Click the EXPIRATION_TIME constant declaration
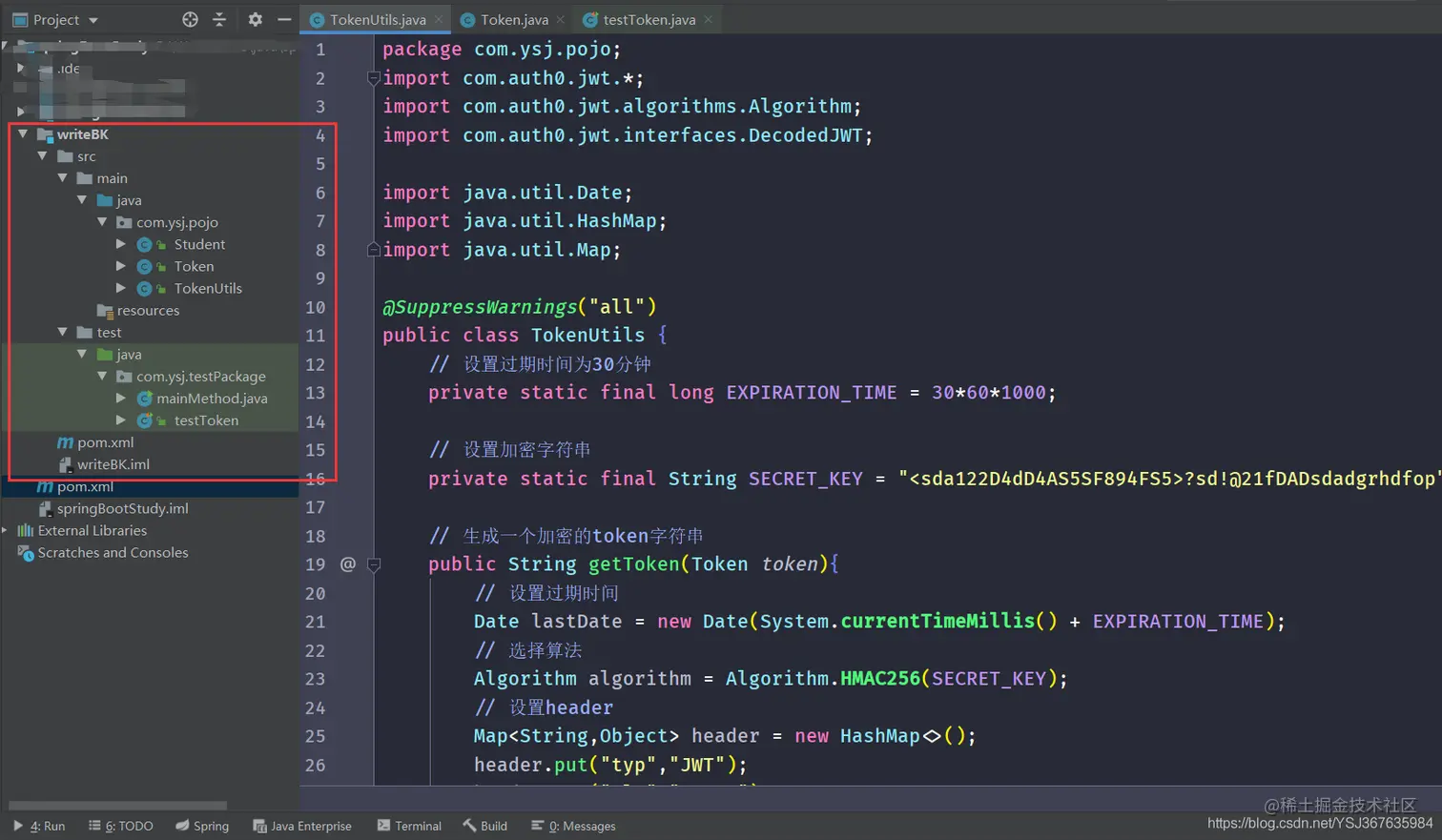This screenshot has width=1442, height=840. (x=812, y=393)
